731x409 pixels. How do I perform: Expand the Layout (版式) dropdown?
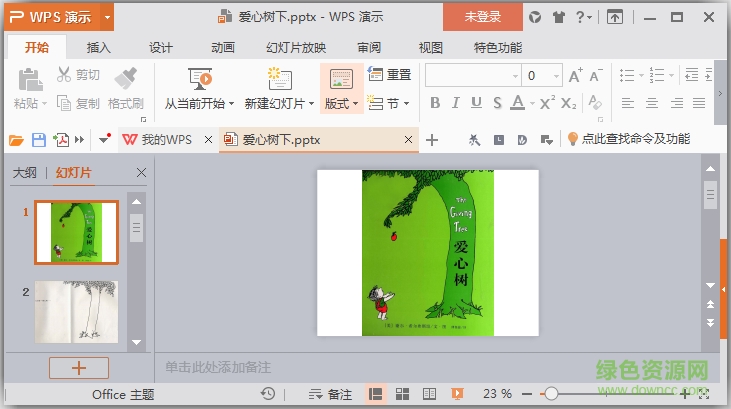(x=341, y=103)
